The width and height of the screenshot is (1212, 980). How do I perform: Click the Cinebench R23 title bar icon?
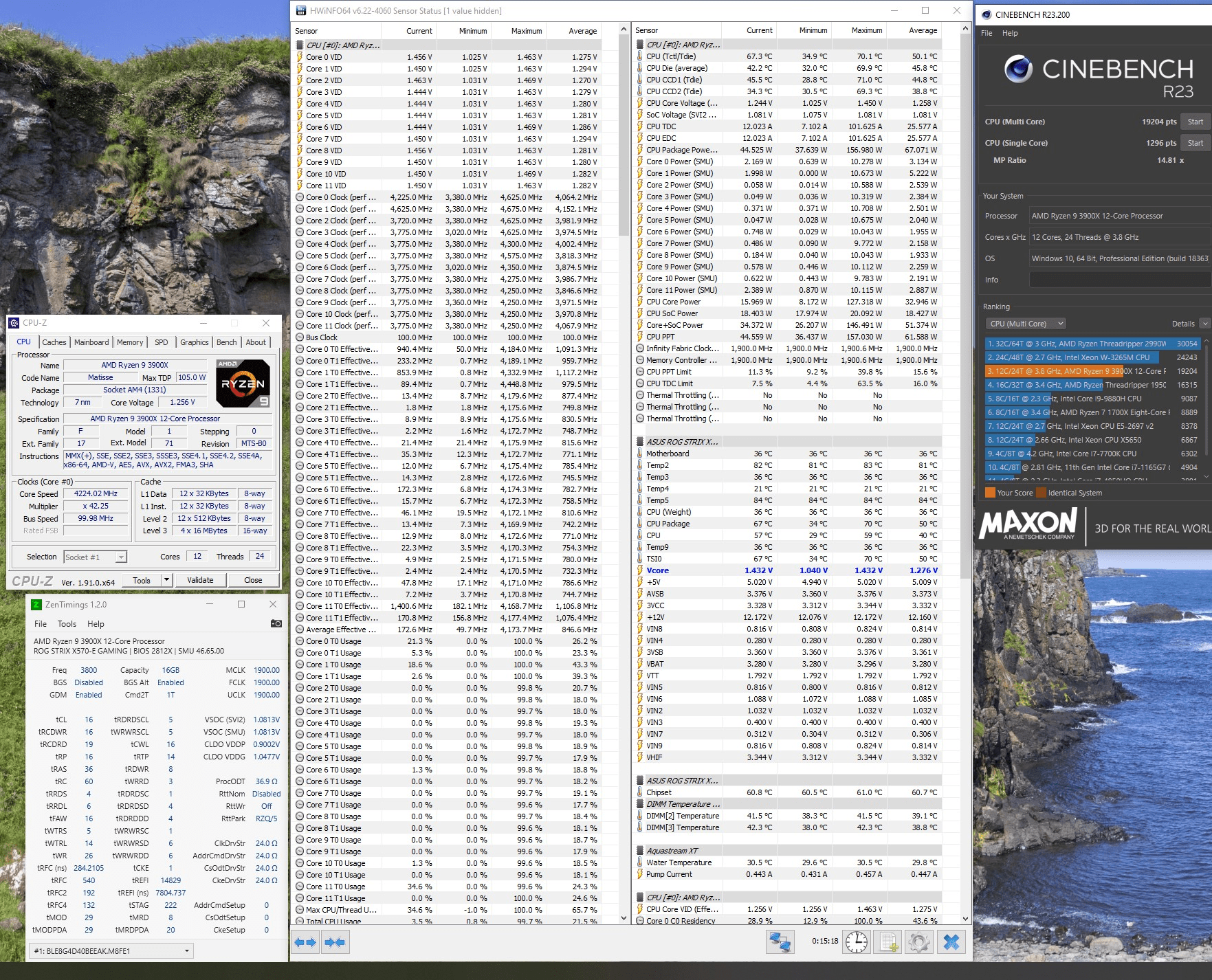987,14
